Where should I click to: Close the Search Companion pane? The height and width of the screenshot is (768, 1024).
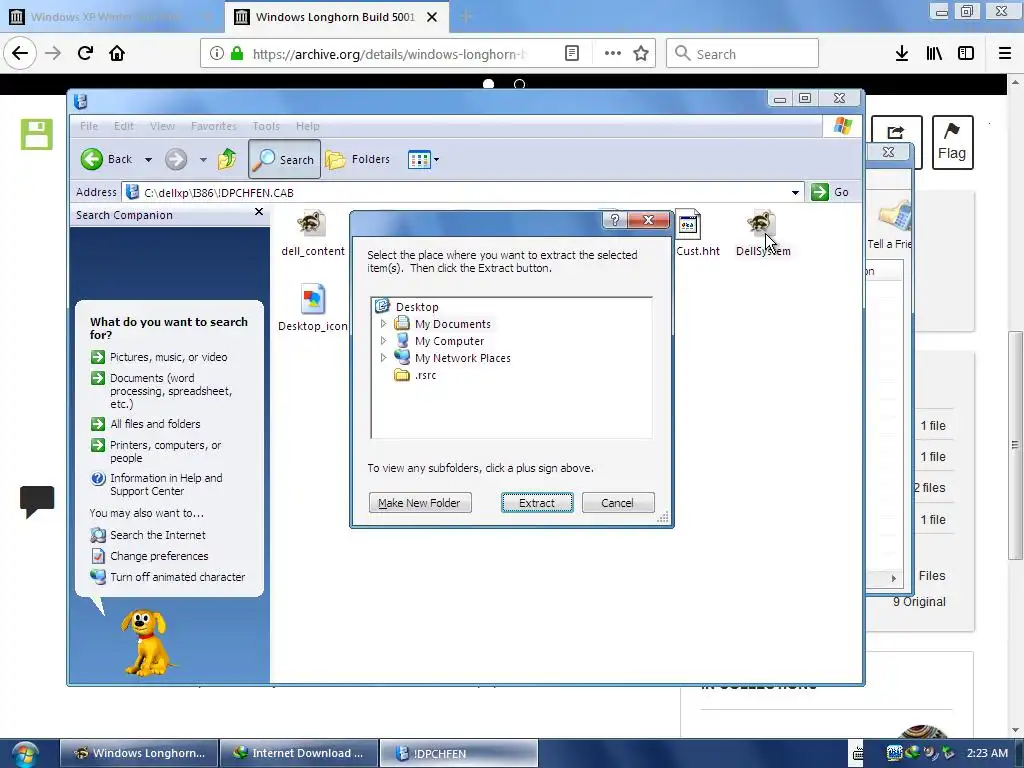click(259, 212)
